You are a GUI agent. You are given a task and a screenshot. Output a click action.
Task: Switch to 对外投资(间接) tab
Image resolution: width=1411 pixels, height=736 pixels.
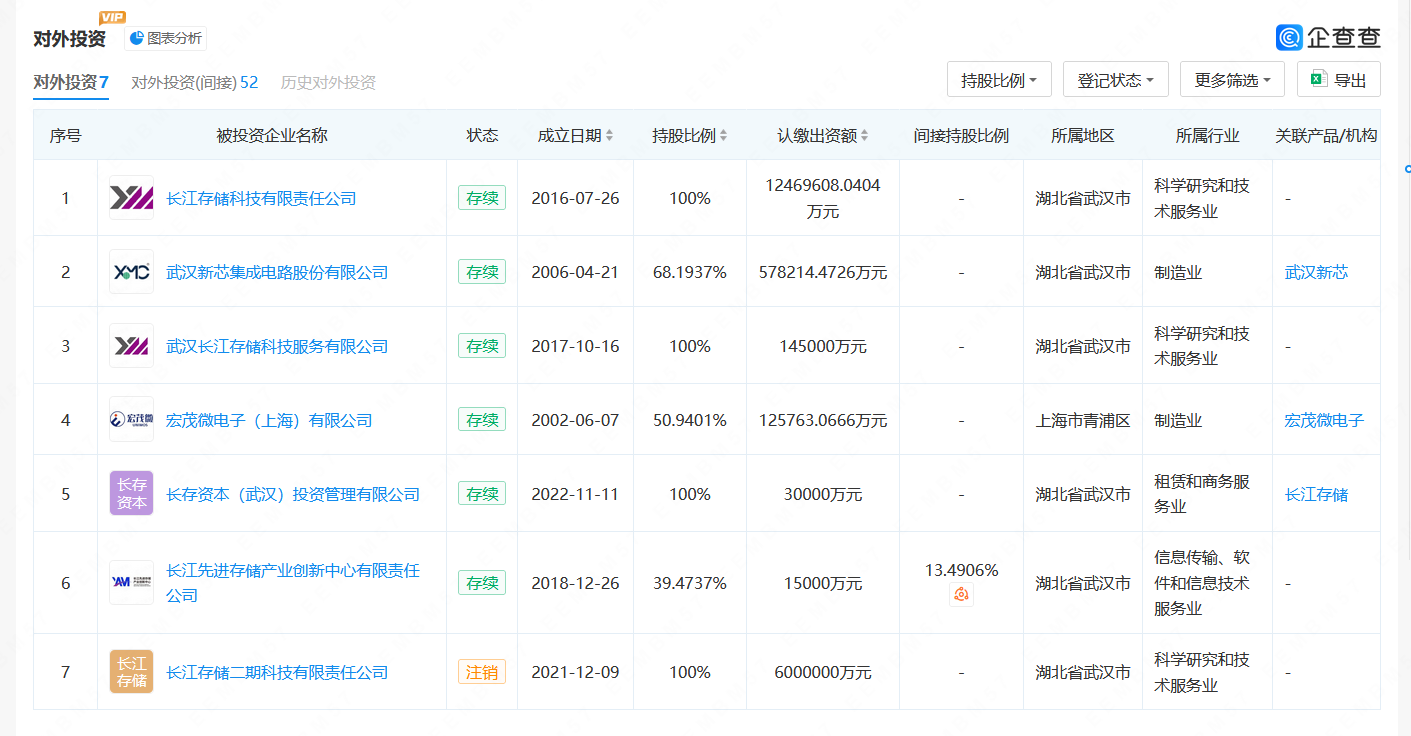pos(194,82)
